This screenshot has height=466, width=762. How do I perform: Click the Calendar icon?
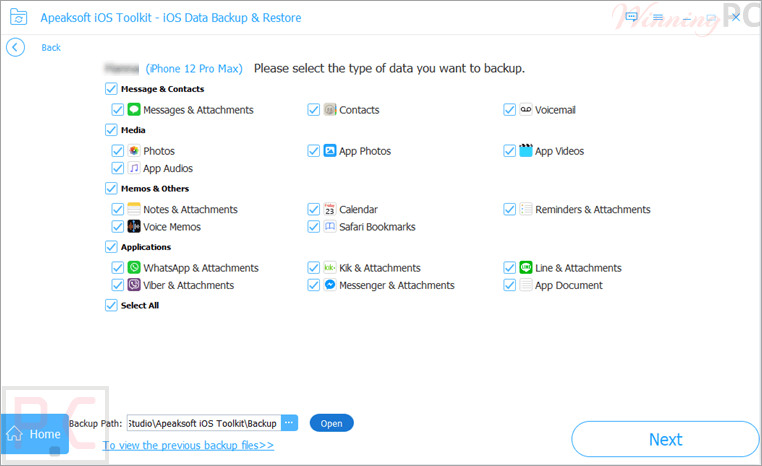[x=330, y=209]
